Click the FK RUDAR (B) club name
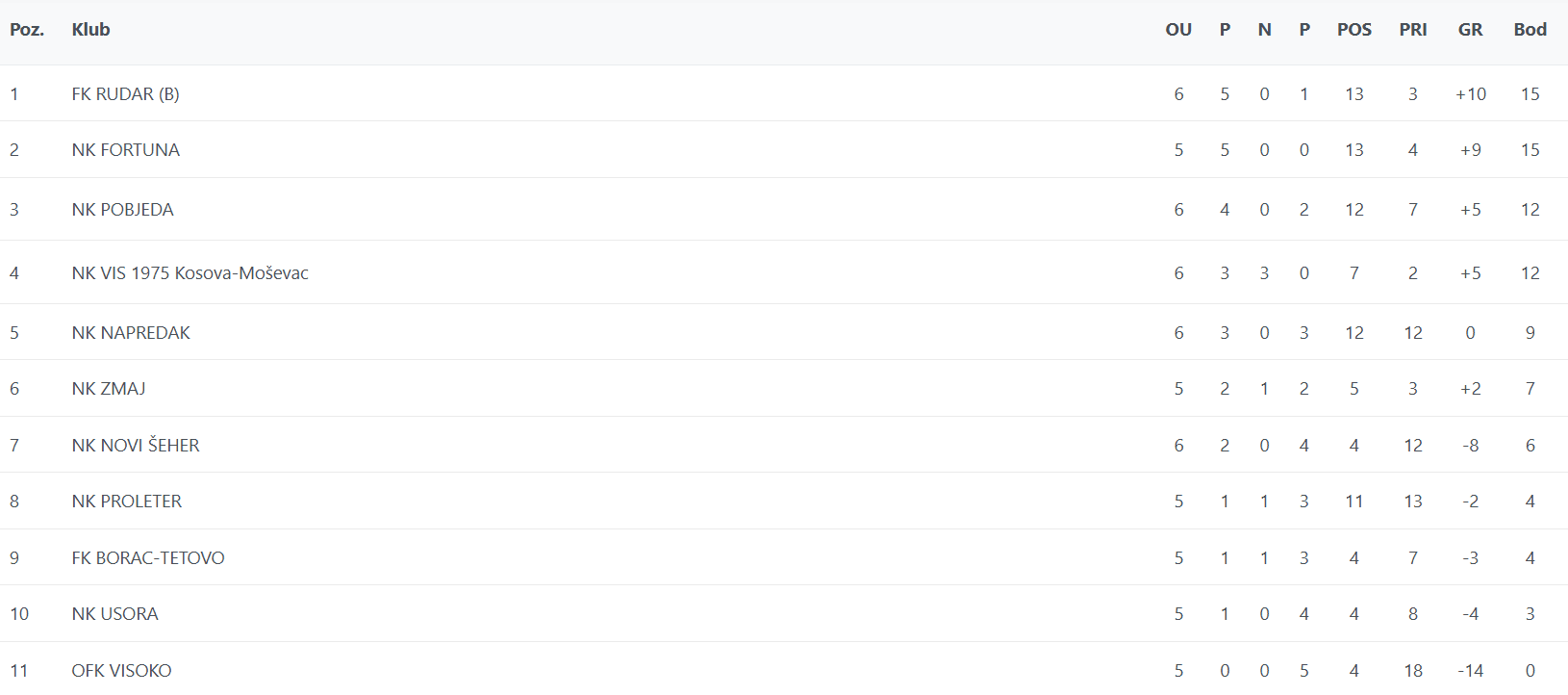The height and width of the screenshot is (695, 1568). tap(125, 94)
